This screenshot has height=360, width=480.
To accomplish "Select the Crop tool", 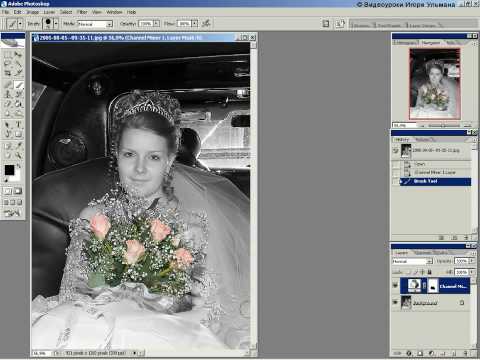I will pyautogui.click(x=8, y=73).
